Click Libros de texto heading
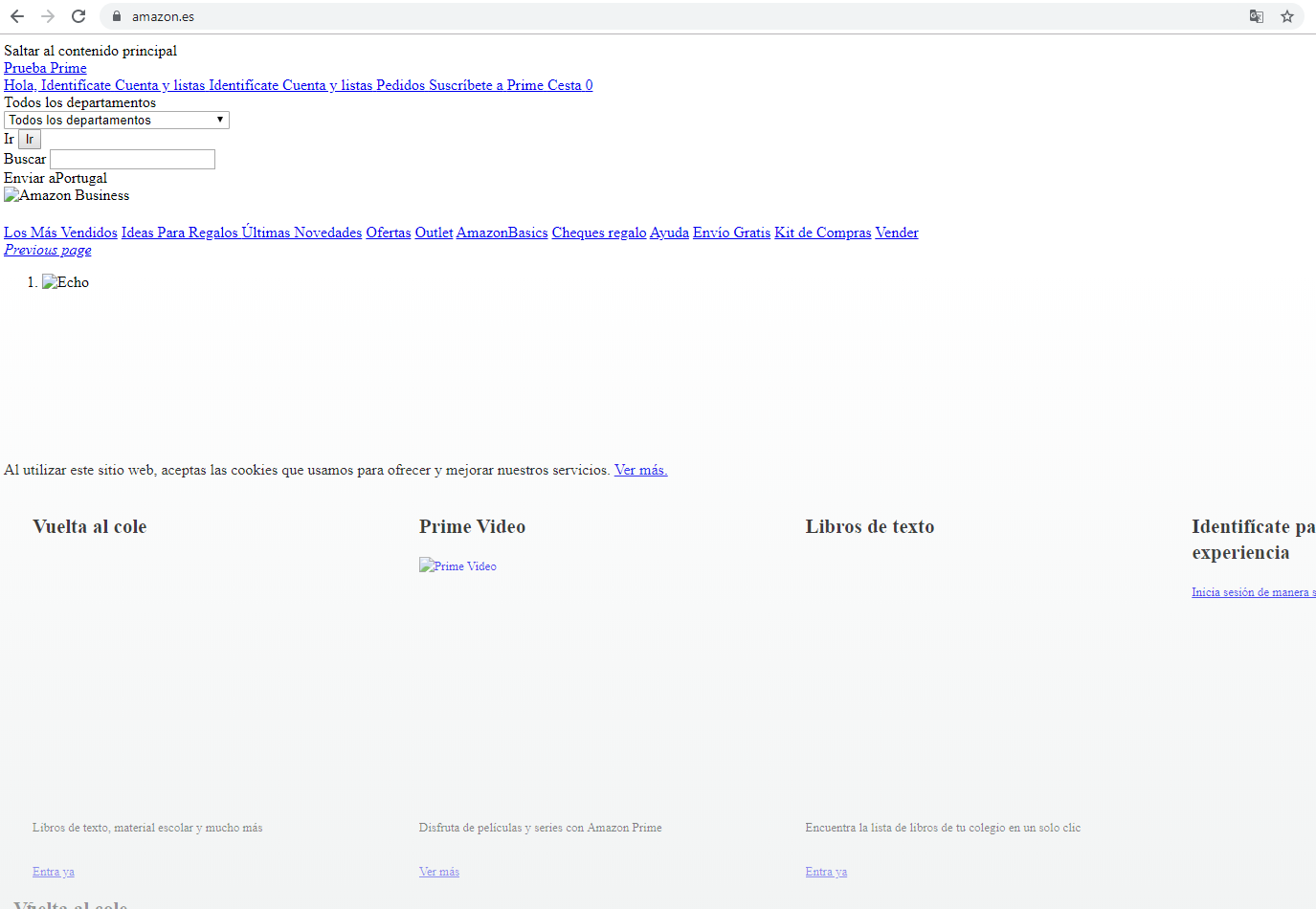The width and height of the screenshot is (1316, 909). coord(870,526)
